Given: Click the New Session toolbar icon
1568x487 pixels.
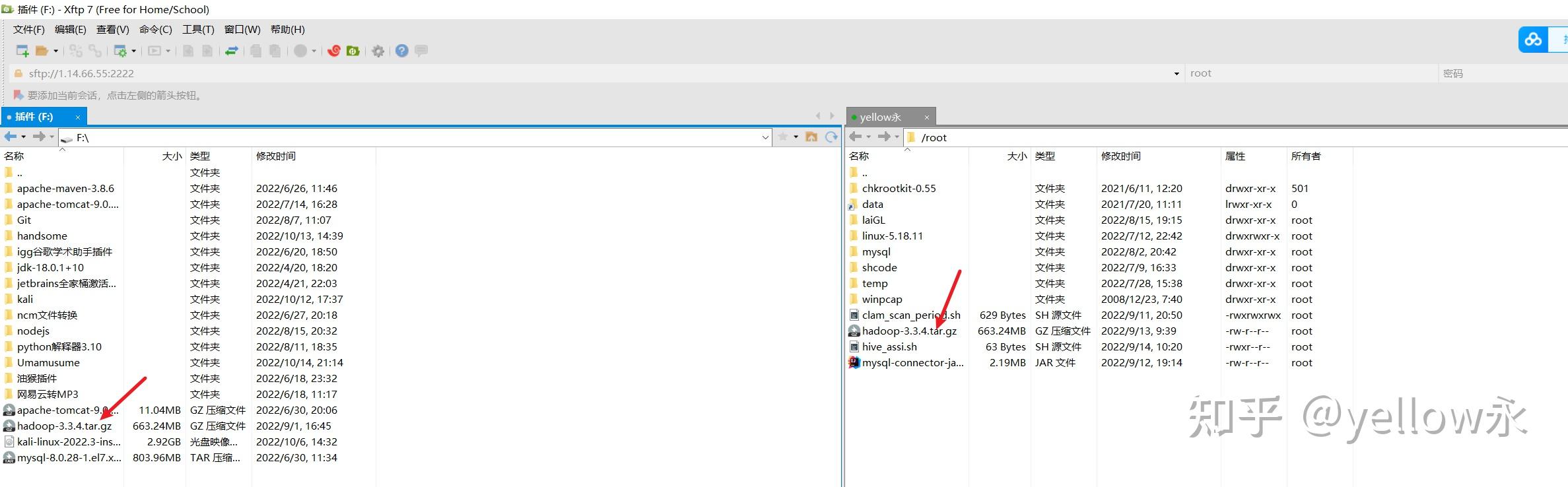Looking at the screenshot, I should pos(22,51).
